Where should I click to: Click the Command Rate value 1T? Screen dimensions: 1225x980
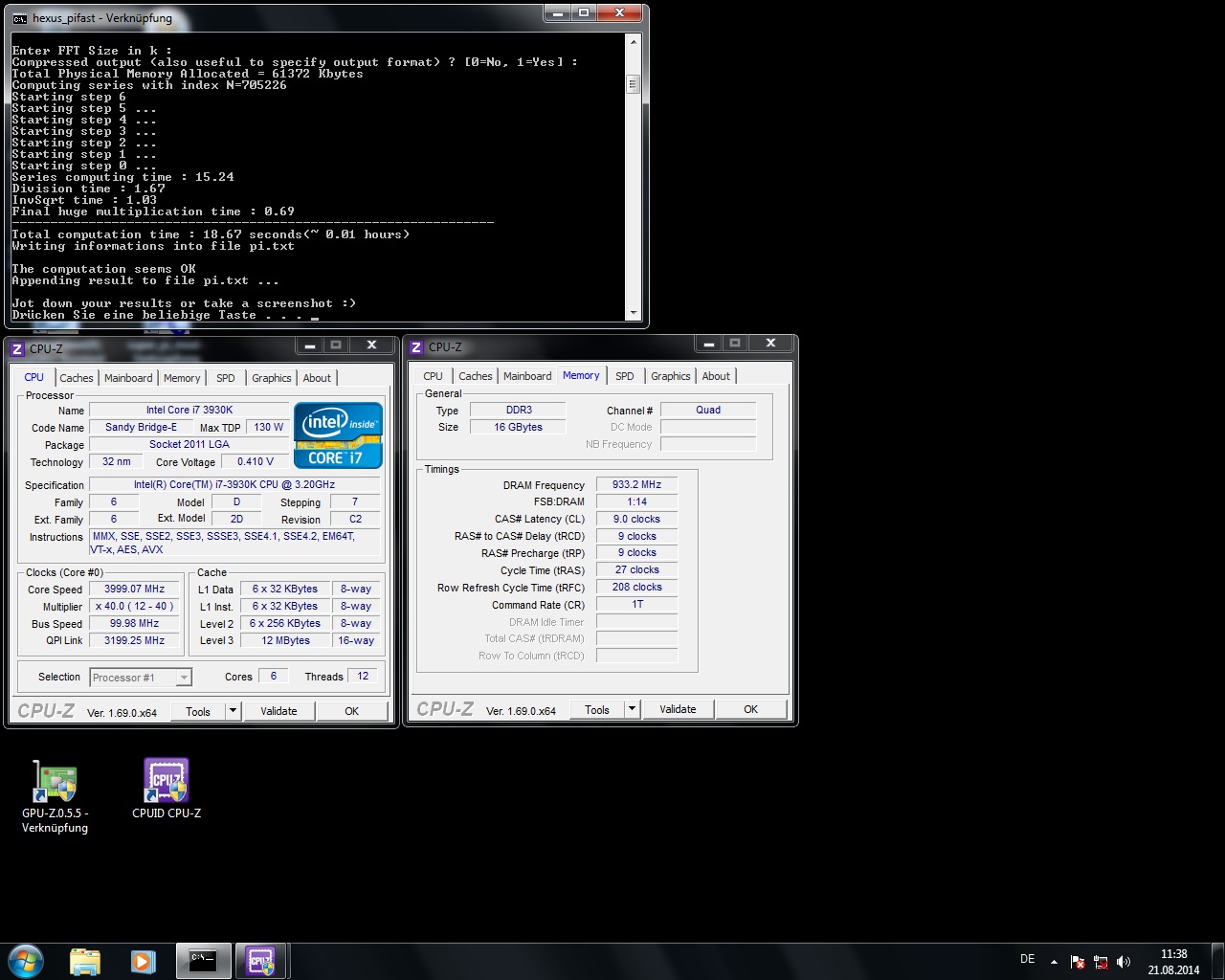[637, 604]
